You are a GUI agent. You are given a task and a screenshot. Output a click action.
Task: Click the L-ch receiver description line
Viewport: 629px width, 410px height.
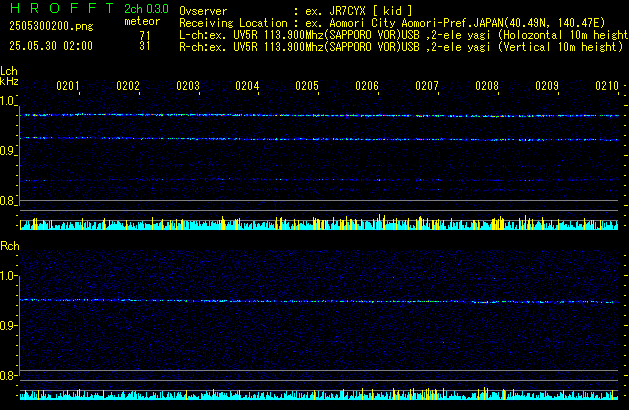(x=404, y=35)
